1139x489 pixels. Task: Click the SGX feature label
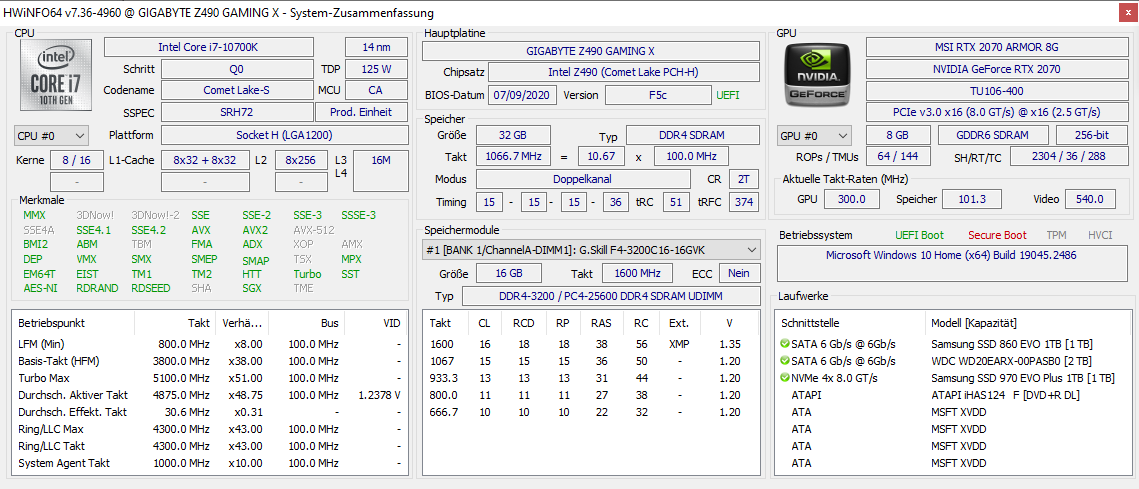[251, 288]
